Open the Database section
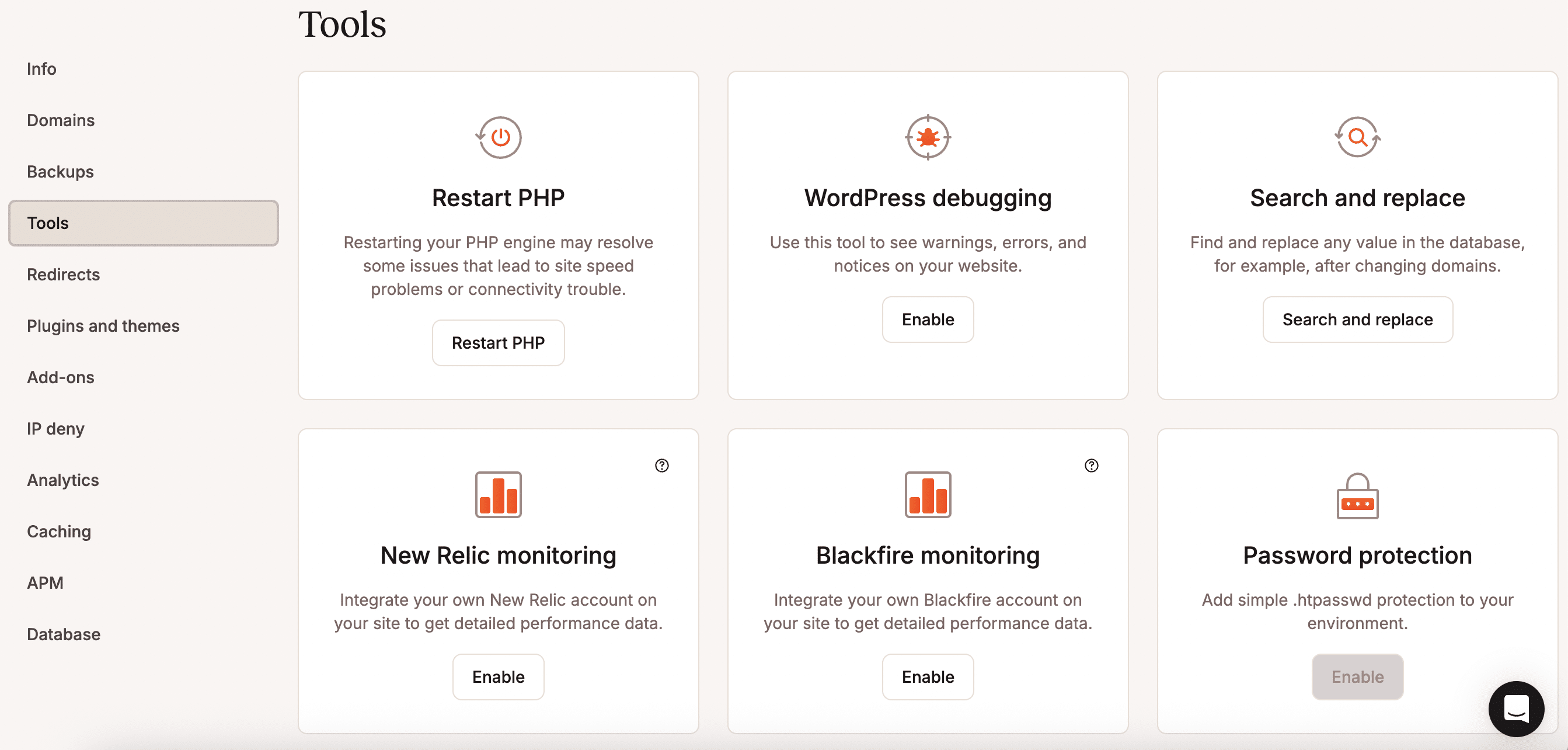The image size is (1568, 750). pos(63,634)
